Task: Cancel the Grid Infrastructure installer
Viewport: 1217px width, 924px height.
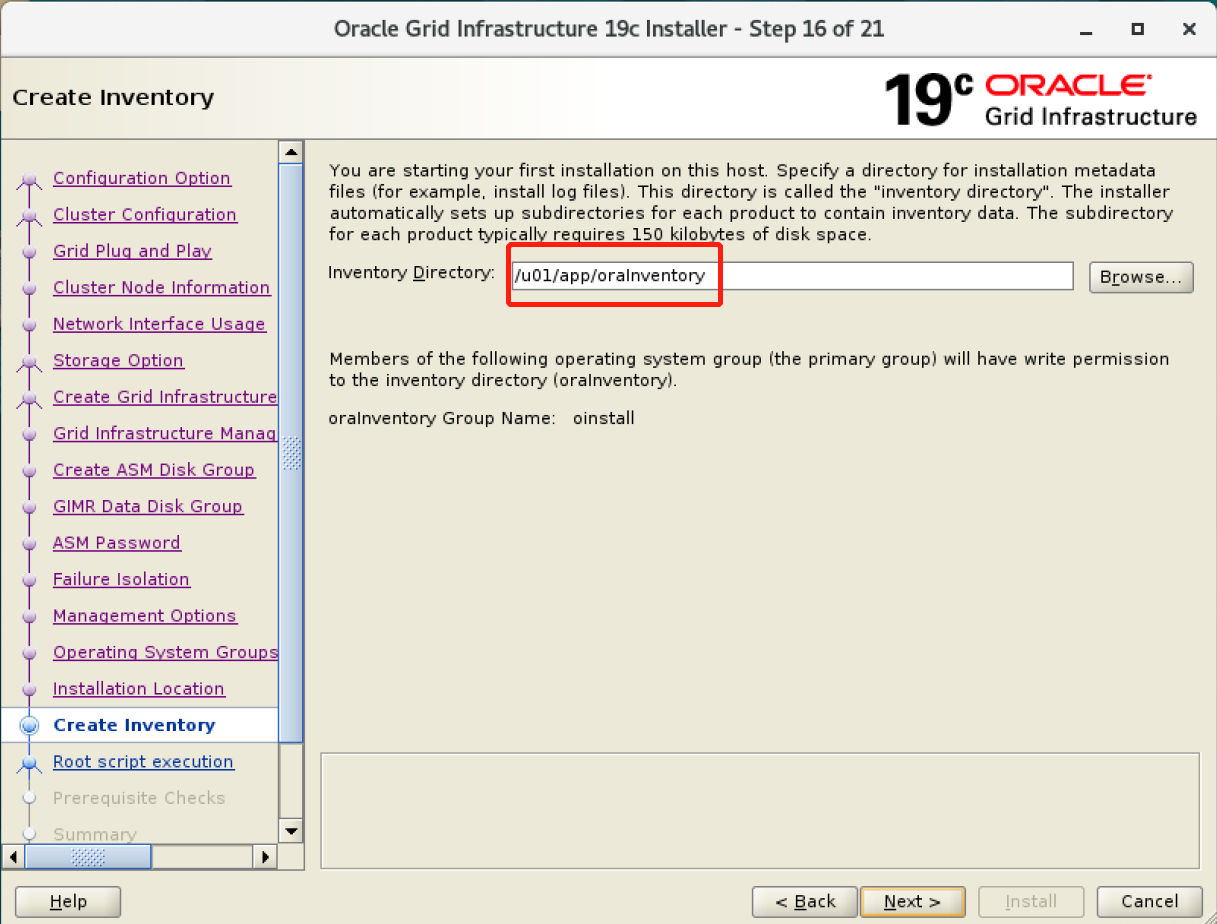Action: point(1149,902)
